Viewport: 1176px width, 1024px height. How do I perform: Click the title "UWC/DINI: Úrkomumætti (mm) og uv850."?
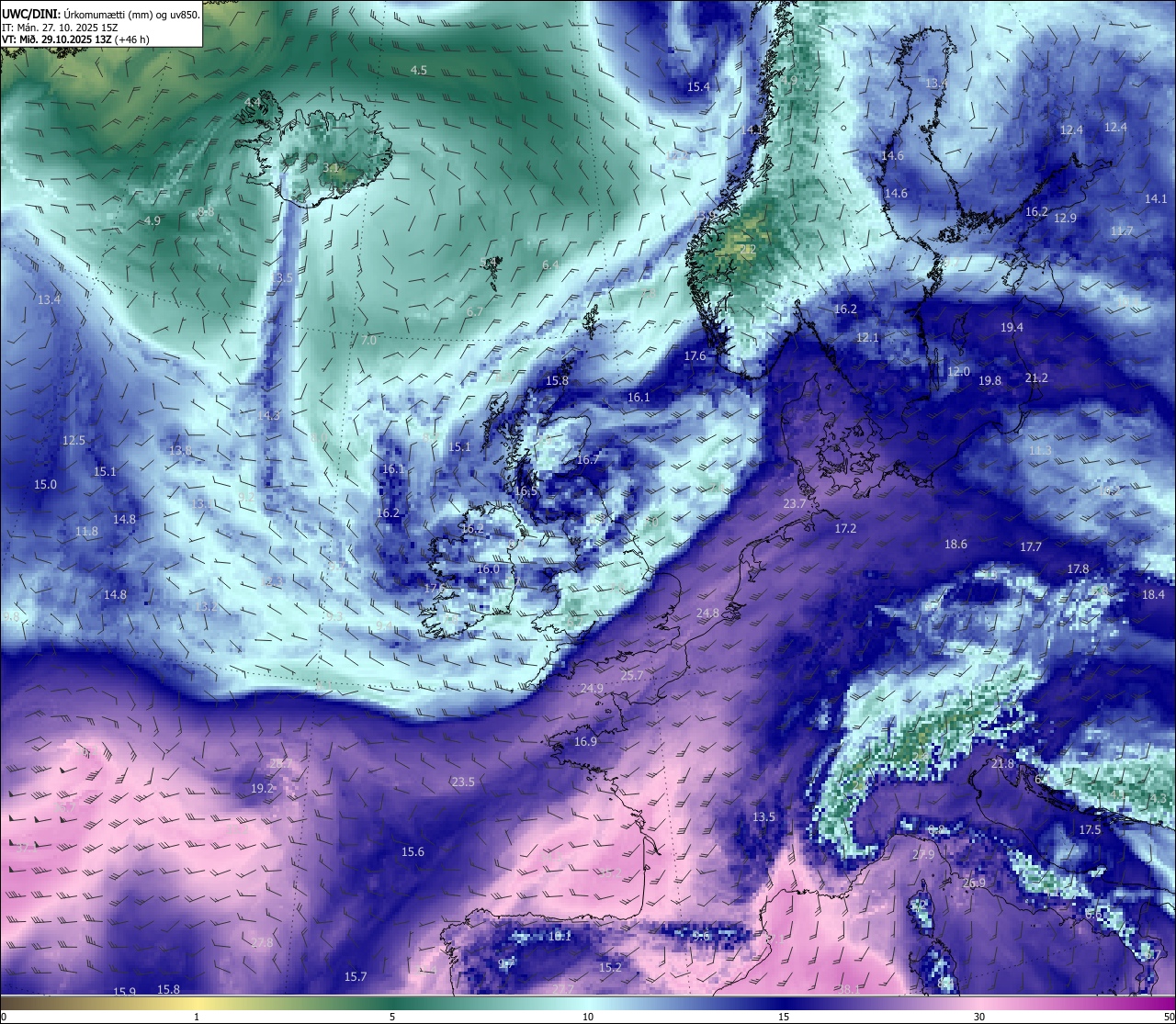pos(101,15)
